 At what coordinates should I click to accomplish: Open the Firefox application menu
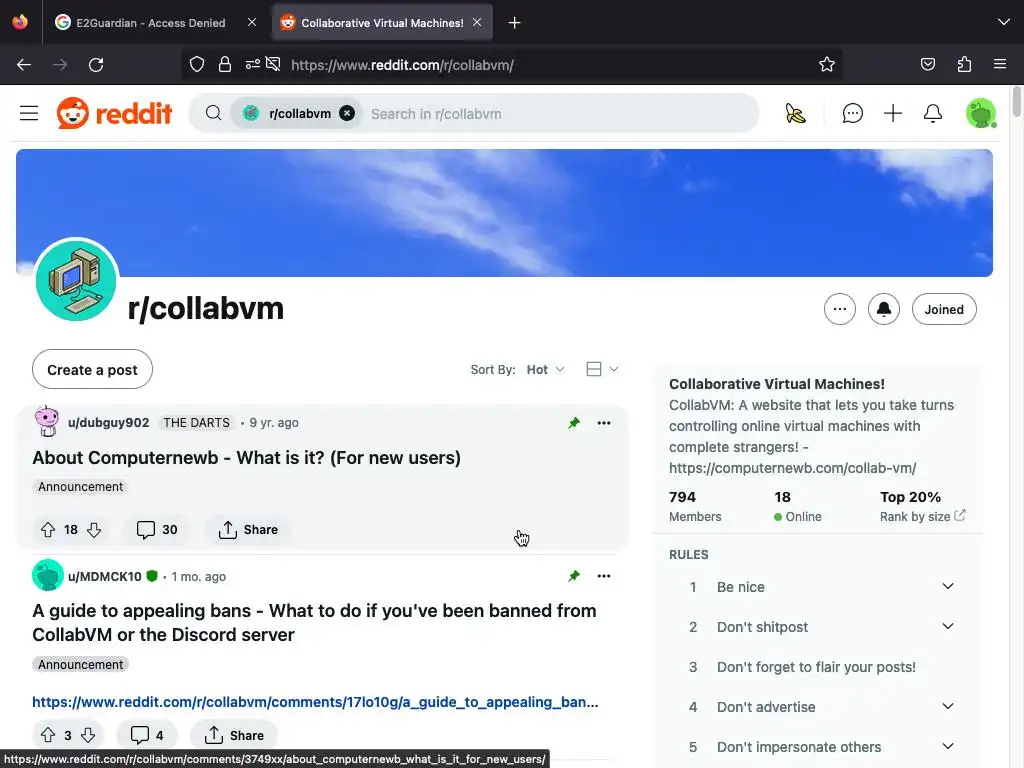coord(1000,64)
